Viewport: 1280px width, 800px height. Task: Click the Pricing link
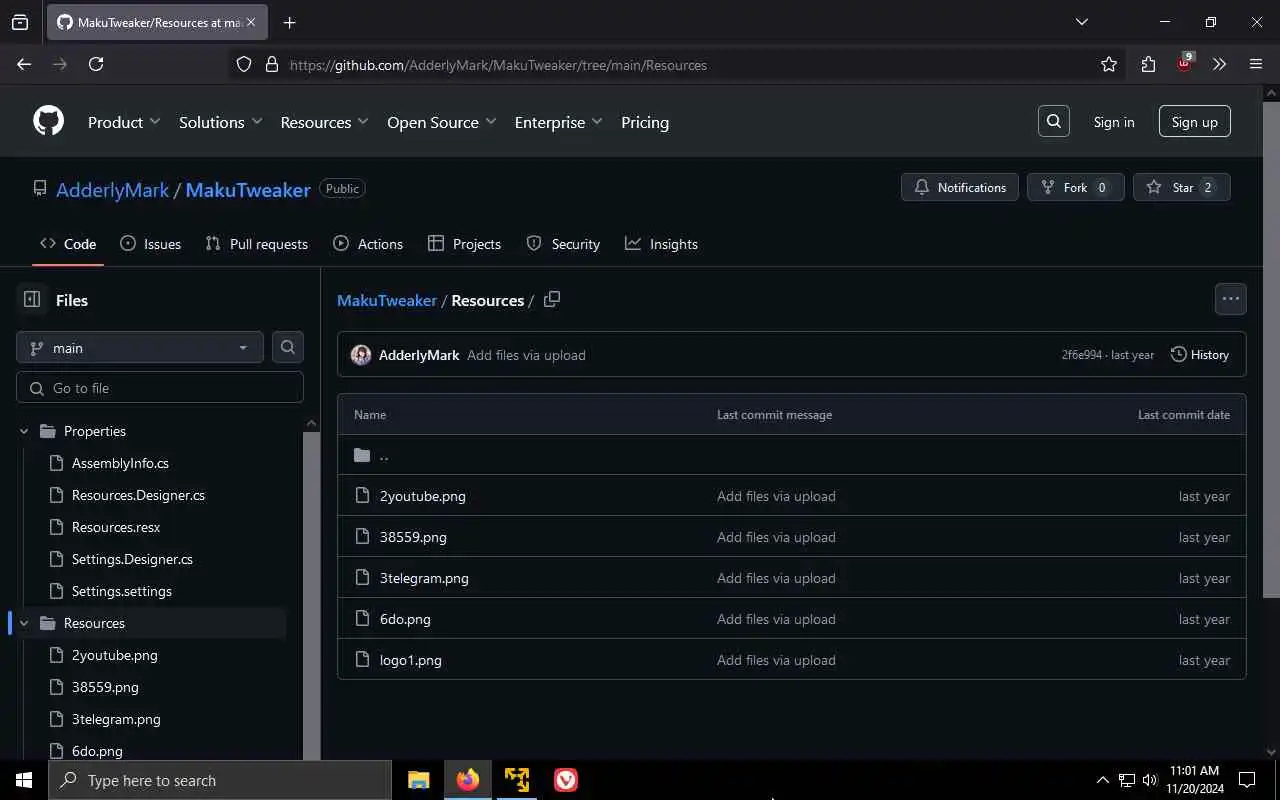[x=645, y=122]
